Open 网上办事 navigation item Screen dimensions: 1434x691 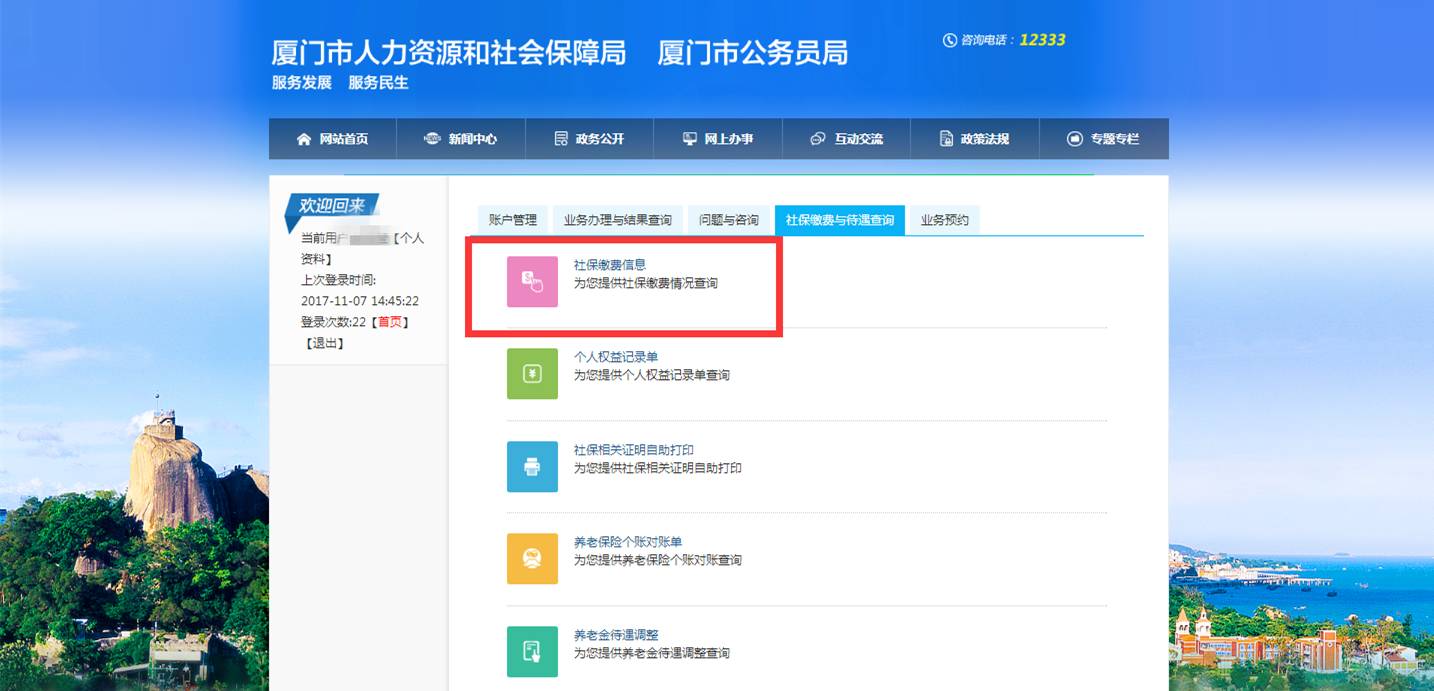coord(718,139)
